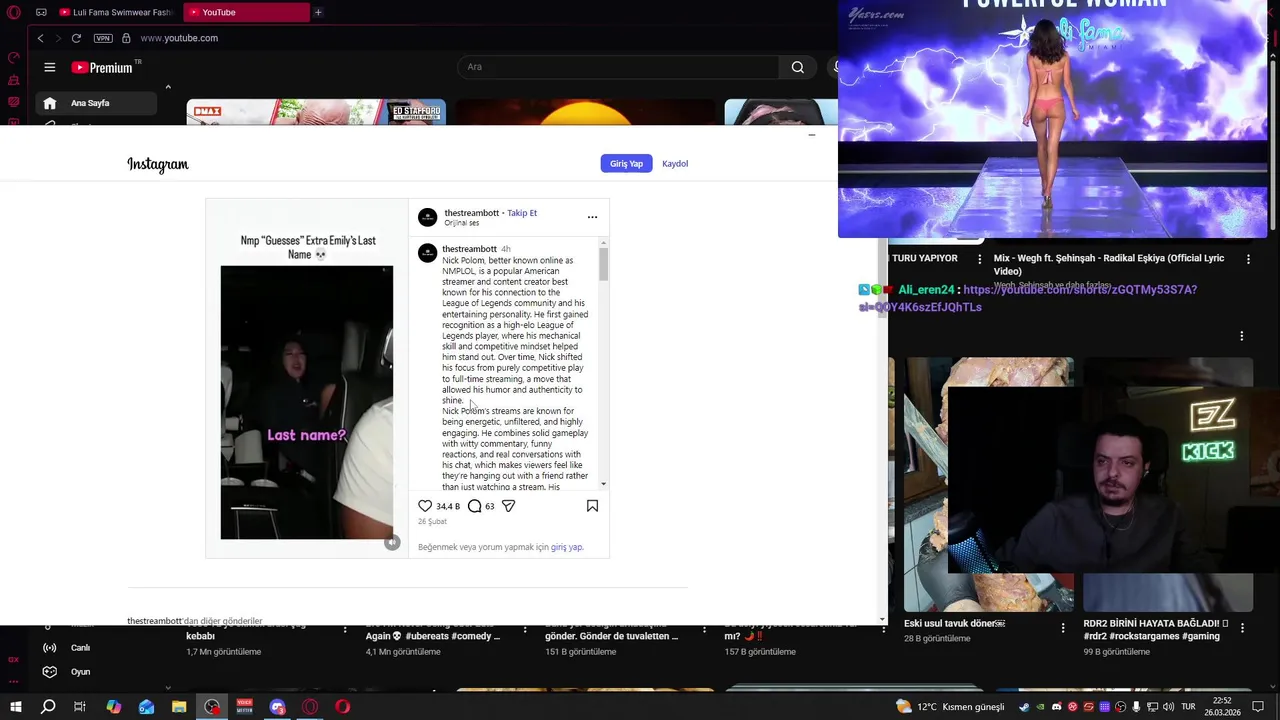Image resolution: width=1280 pixels, height=720 pixels.
Task: Share the post with paper-plane icon
Action: (508, 506)
